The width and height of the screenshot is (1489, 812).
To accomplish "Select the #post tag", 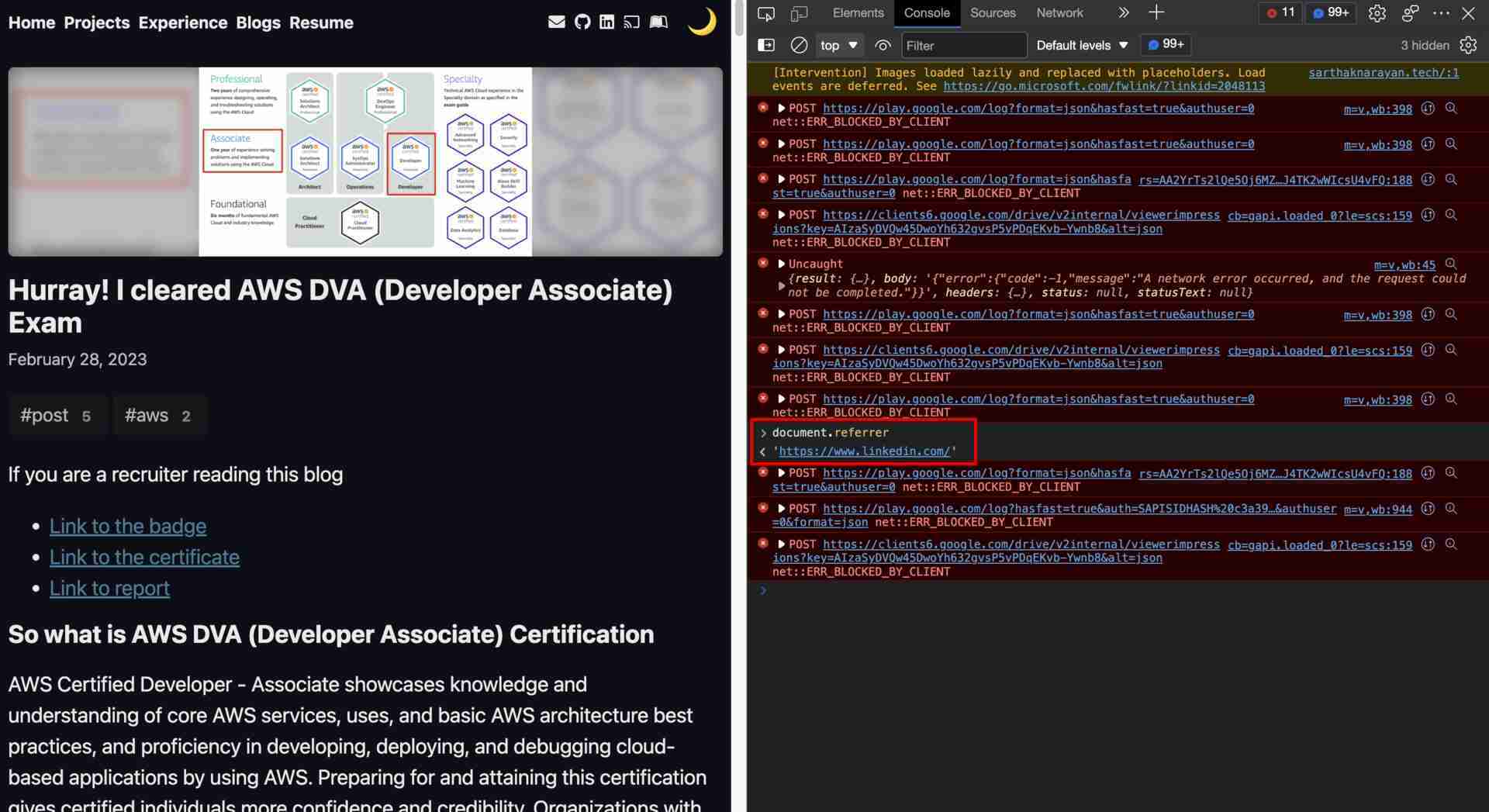I will point(57,416).
